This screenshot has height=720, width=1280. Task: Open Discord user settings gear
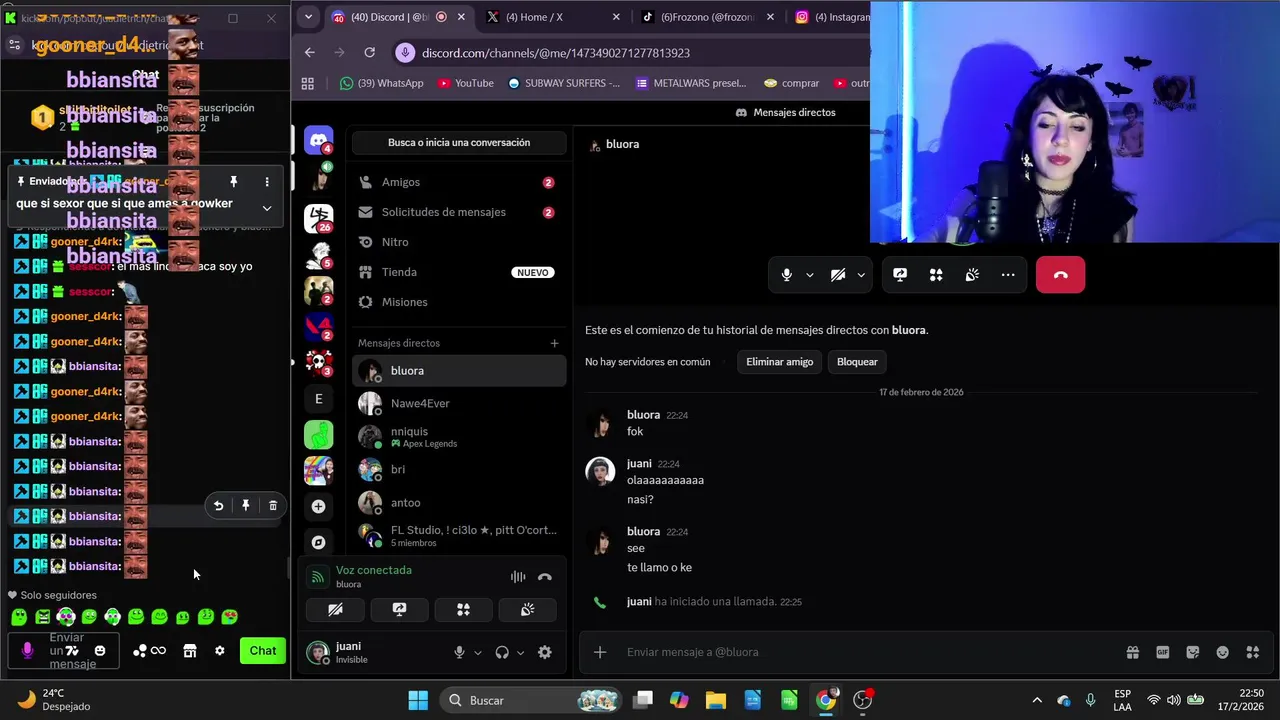tap(545, 652)
